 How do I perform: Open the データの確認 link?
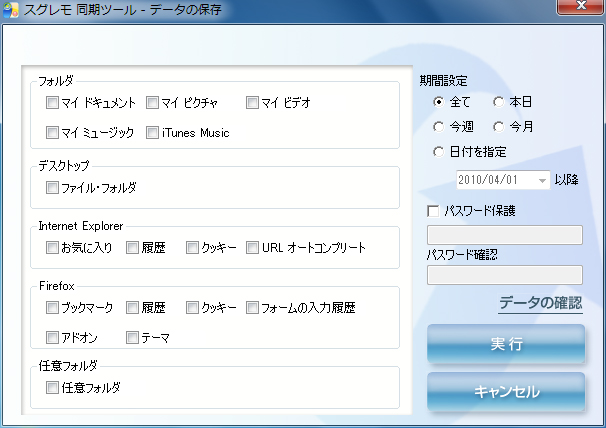pos(540,303)
